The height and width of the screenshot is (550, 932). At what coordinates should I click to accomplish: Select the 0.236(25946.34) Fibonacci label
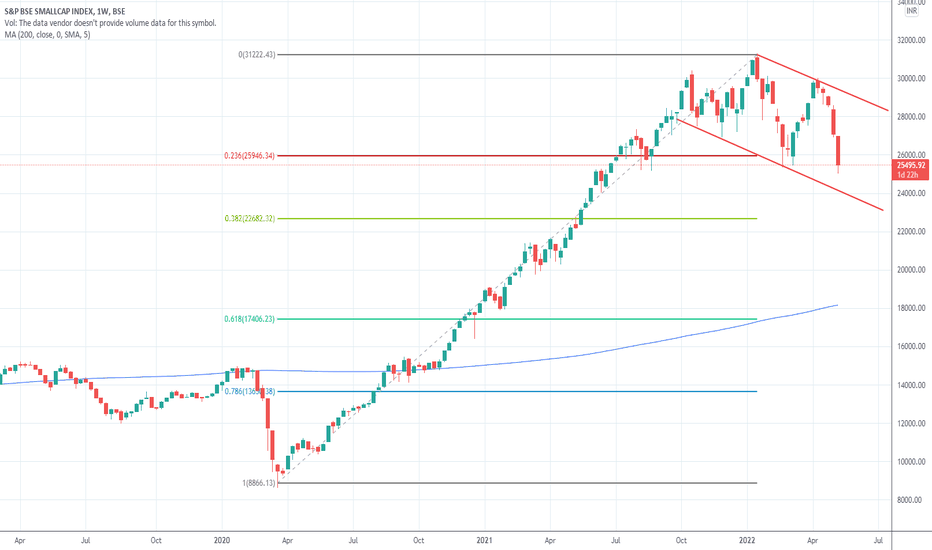250,156
